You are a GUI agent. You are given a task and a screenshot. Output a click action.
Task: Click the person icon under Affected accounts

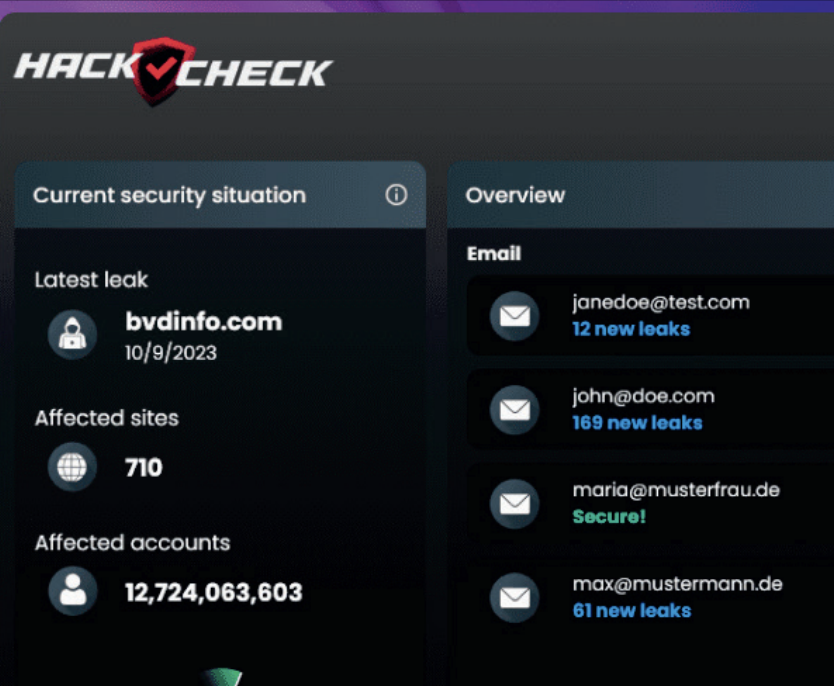[73, 591]
